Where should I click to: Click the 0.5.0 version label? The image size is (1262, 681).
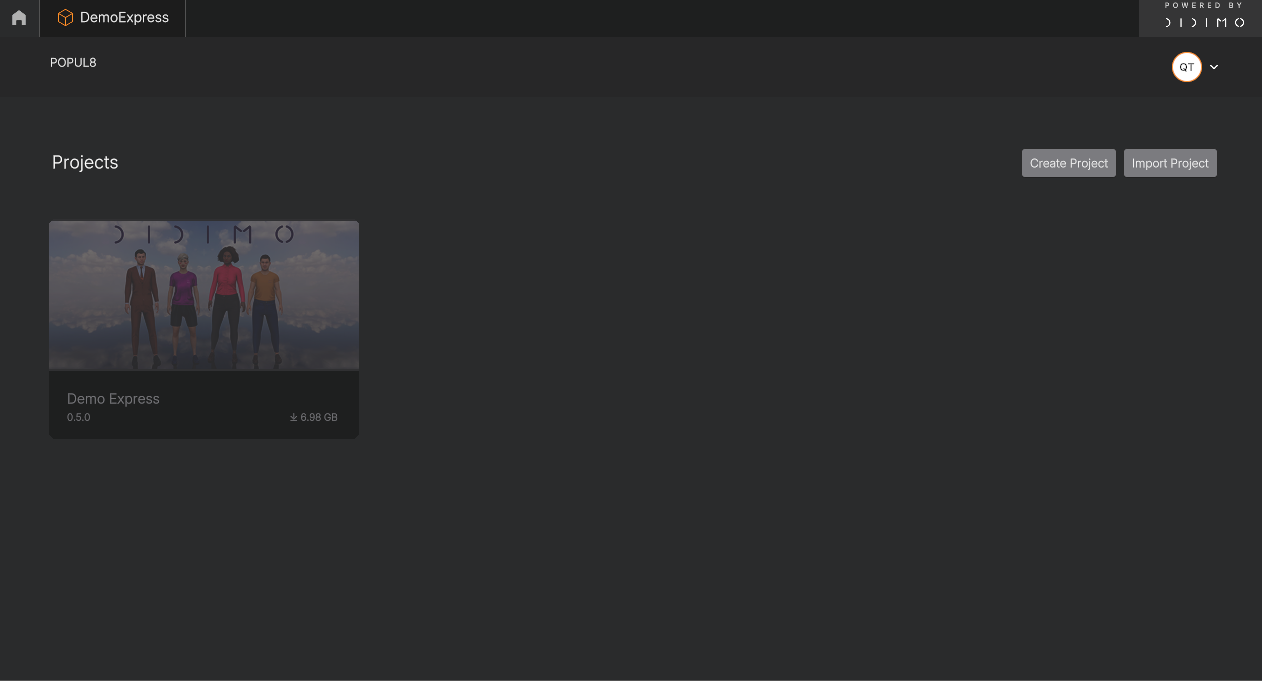click(78, 417)
